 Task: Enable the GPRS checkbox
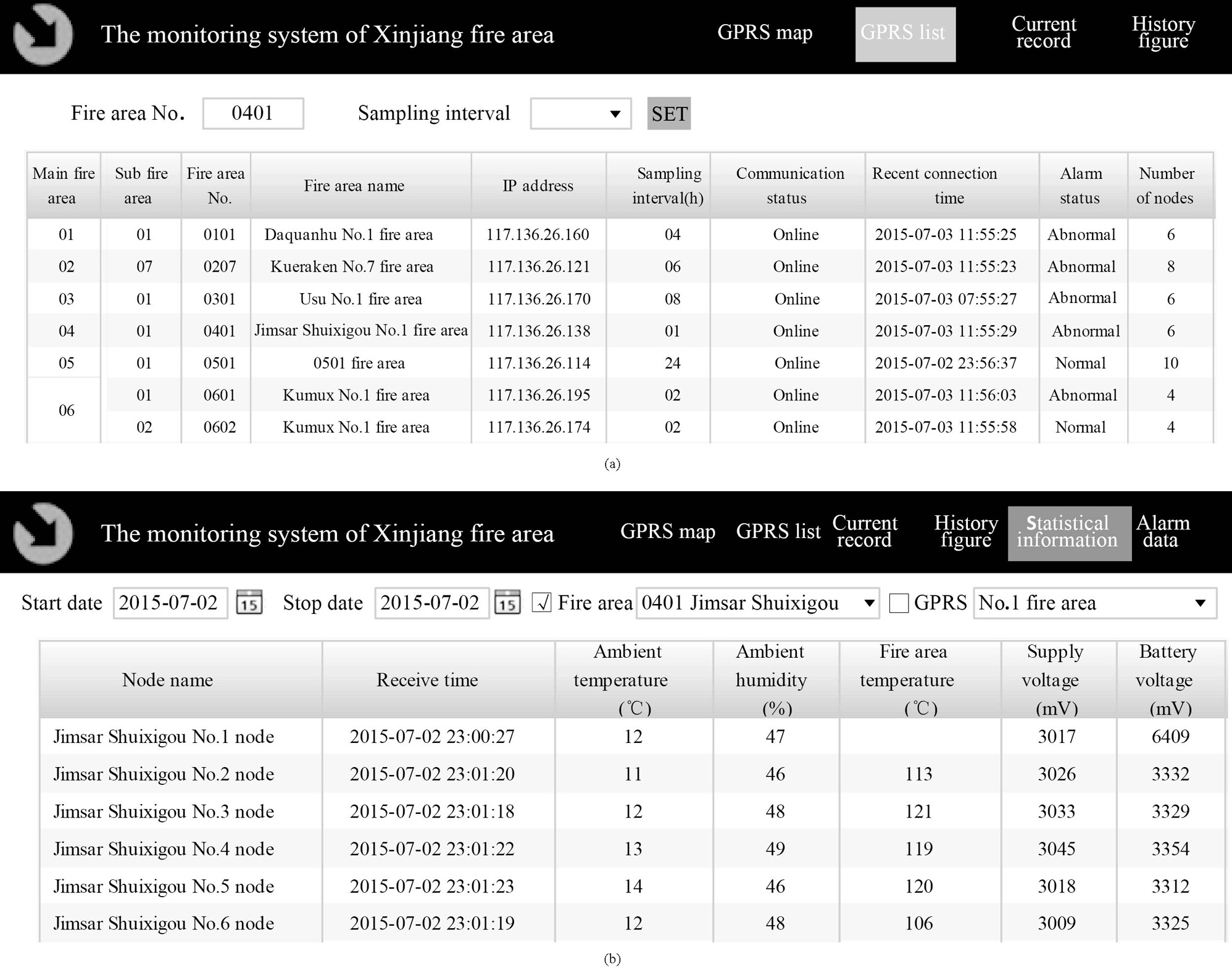tap(899, 603)
